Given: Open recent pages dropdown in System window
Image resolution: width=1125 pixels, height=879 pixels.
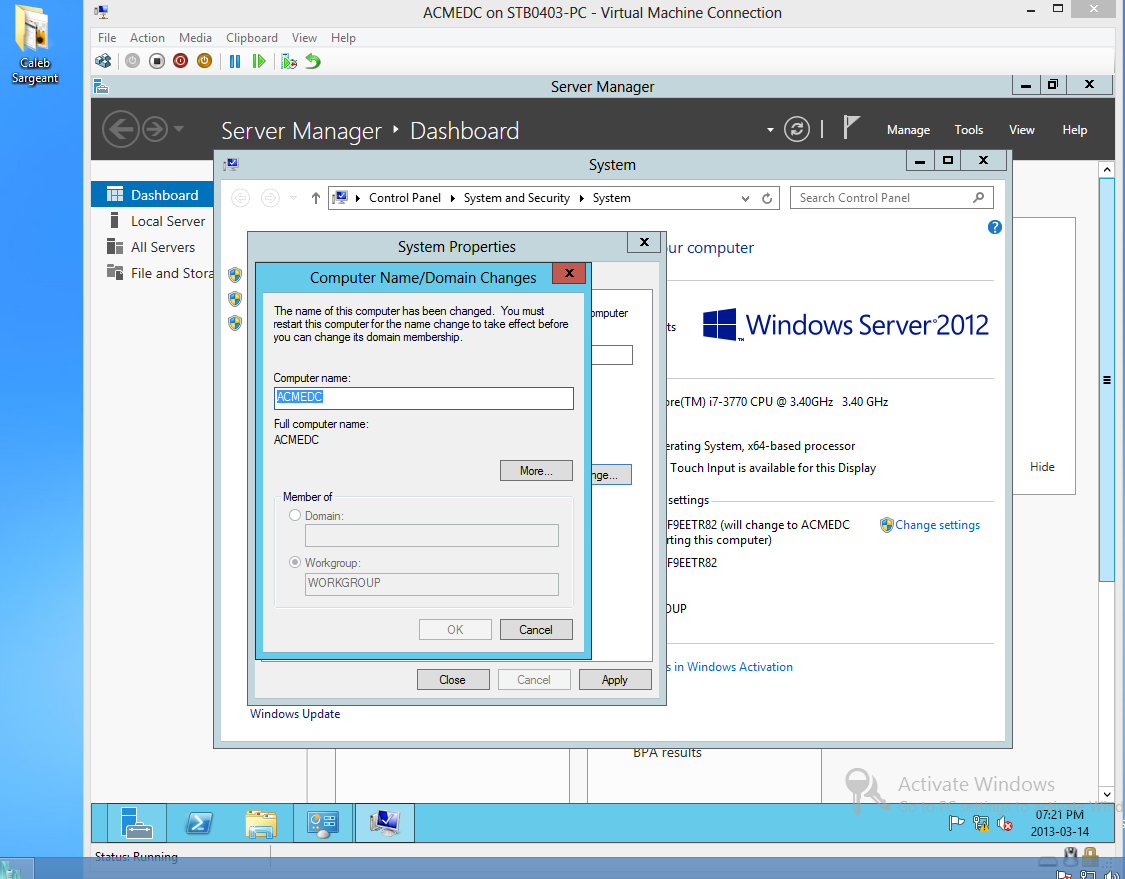Looking at the screenshot, I should coord(293,198).
